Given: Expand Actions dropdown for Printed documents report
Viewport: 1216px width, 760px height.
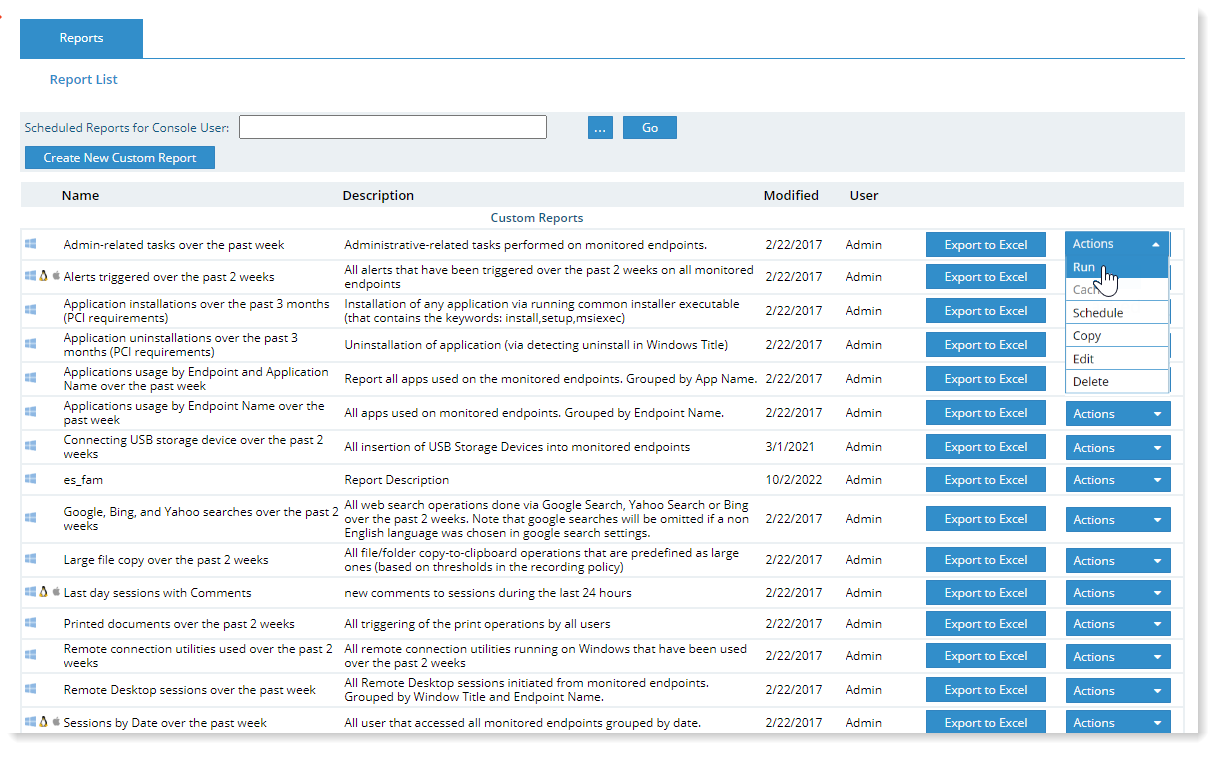Looking at the screenshot, I should tap(1117, 624).
